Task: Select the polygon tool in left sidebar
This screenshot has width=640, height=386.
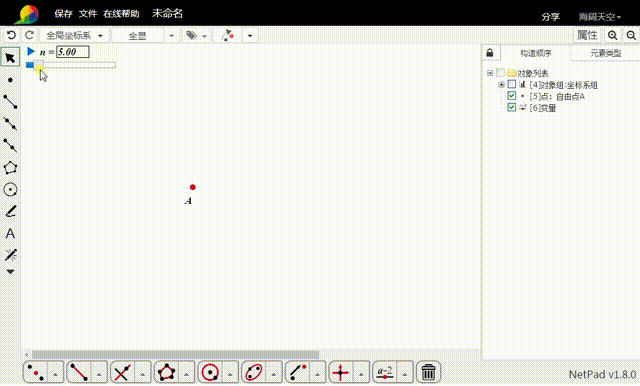Action: (x=10, y=167)
